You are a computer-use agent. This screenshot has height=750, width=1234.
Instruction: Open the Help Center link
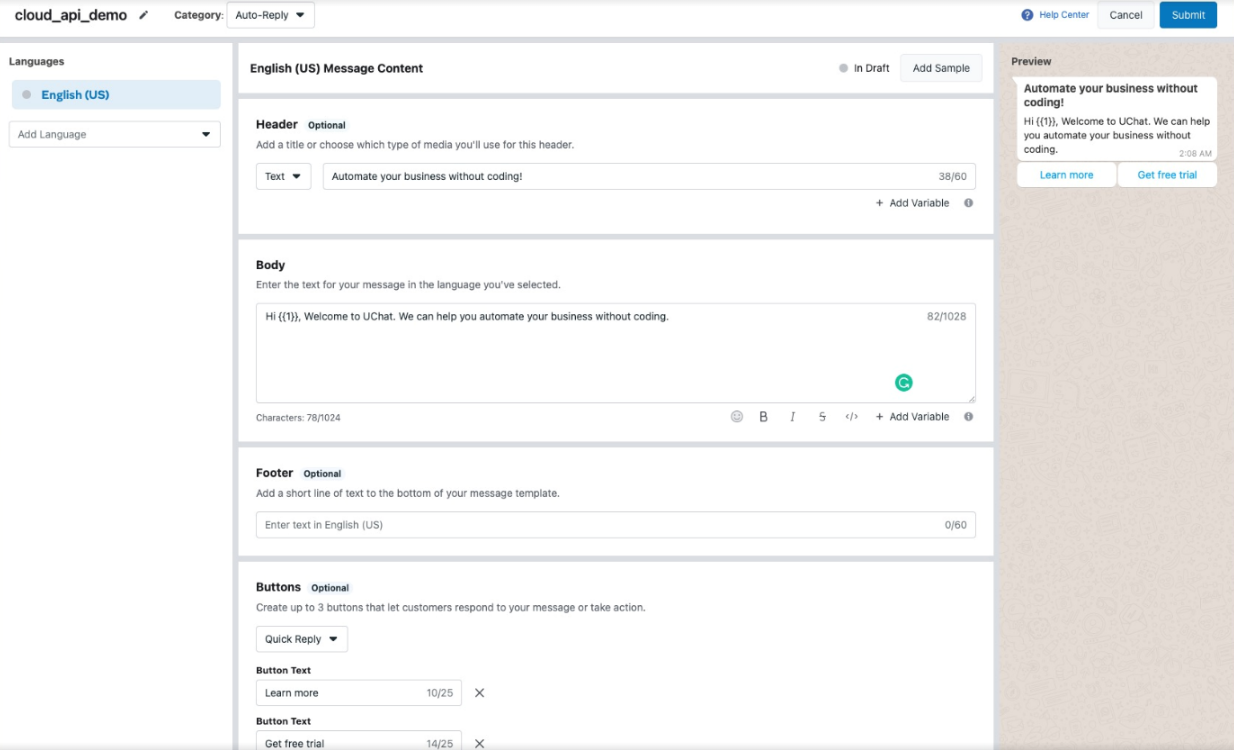coord(1055,15)
